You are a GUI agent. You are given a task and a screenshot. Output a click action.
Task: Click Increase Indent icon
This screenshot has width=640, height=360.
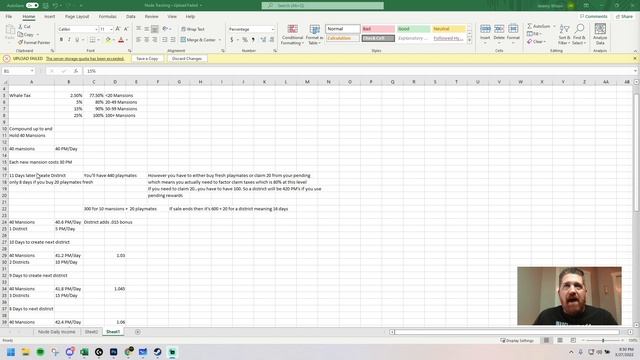point(173,40)
